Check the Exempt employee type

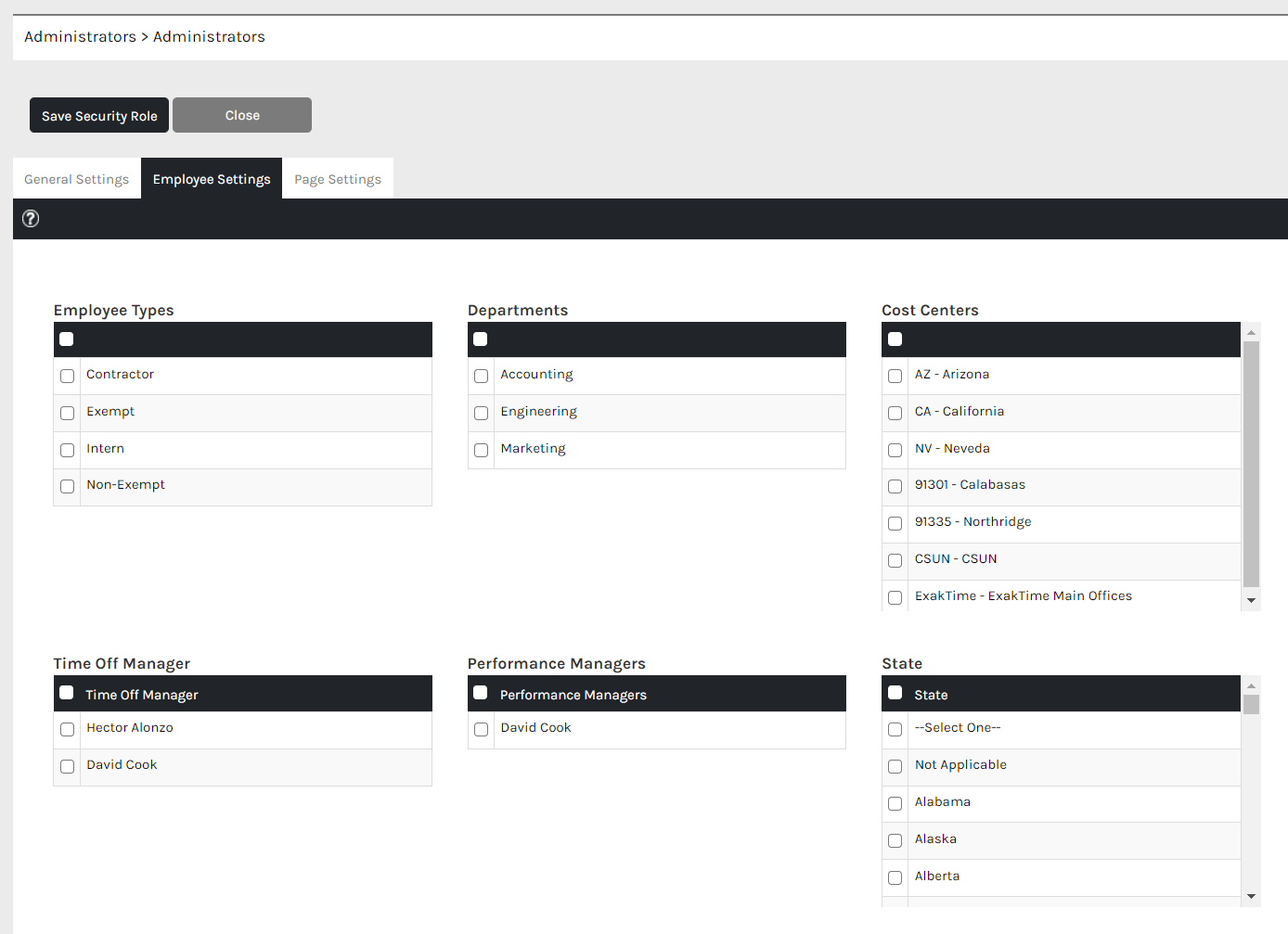coord(67,413)
